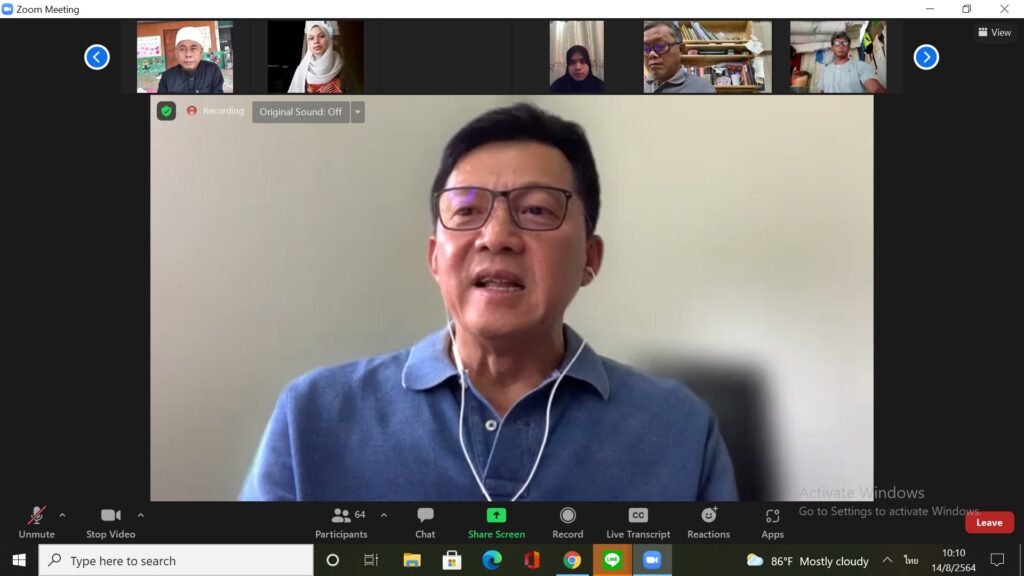Click the Record button

click(568, 522)
